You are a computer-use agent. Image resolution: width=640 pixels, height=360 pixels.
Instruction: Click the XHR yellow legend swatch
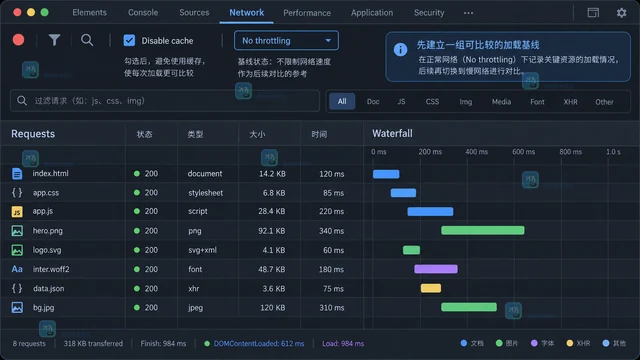point(570,343)
